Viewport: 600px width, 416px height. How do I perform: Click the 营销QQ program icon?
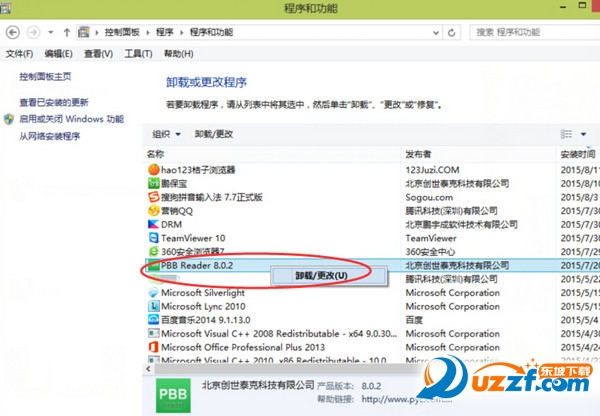tap(153, 211)
